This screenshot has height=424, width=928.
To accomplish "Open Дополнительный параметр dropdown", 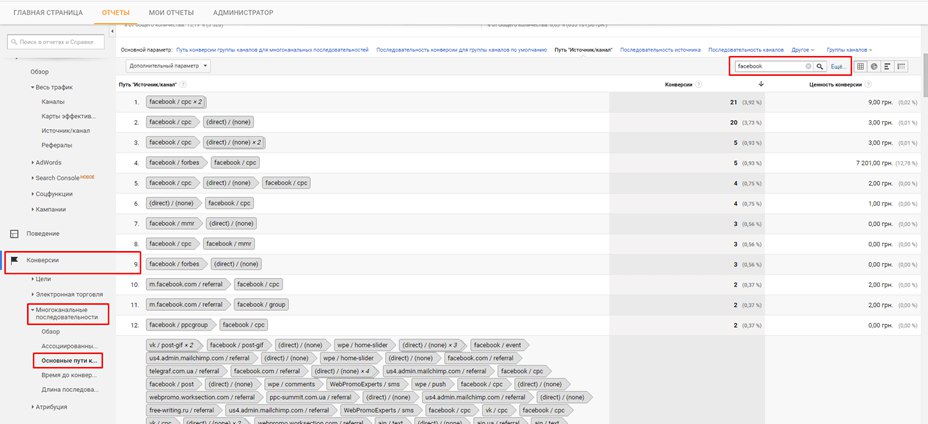I will click(x=168, y=66).
